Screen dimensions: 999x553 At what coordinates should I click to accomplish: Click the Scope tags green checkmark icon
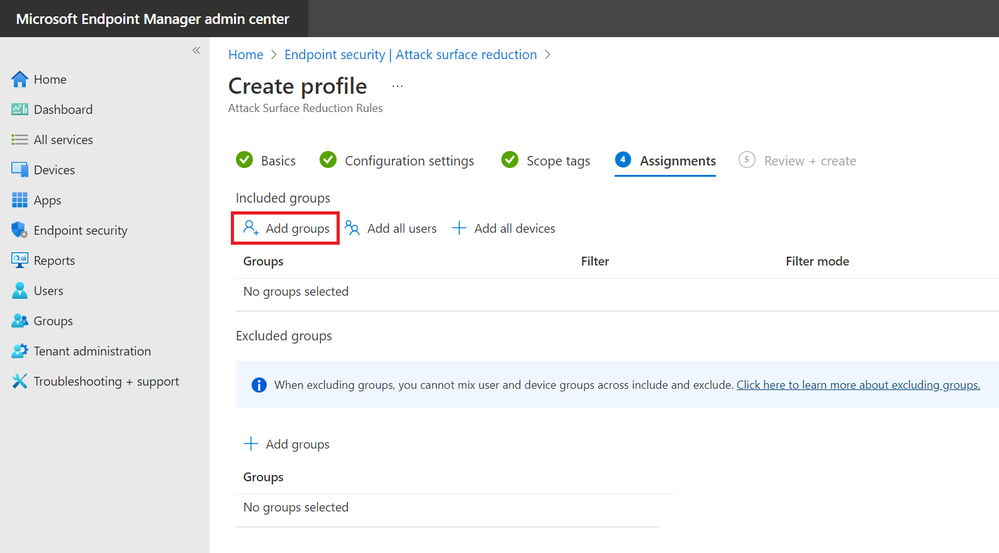510,159
